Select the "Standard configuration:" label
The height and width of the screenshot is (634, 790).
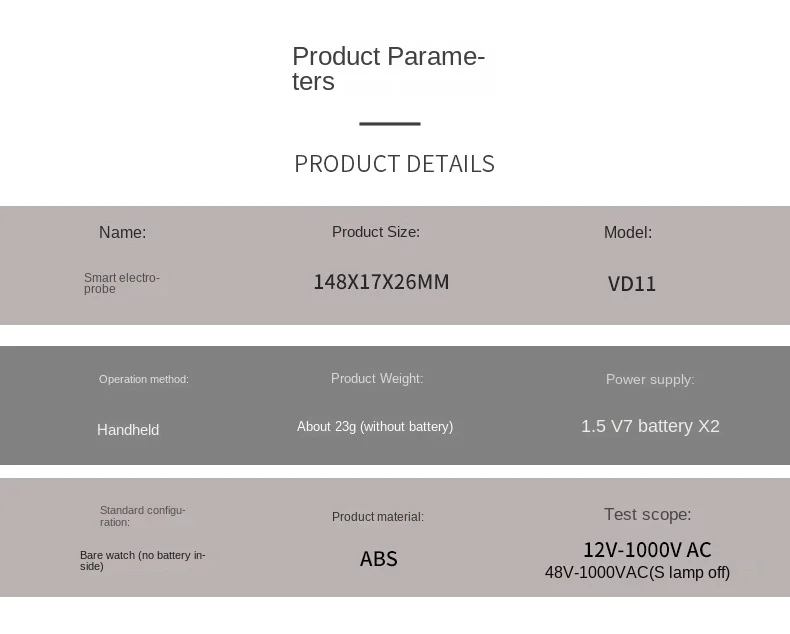143,516
